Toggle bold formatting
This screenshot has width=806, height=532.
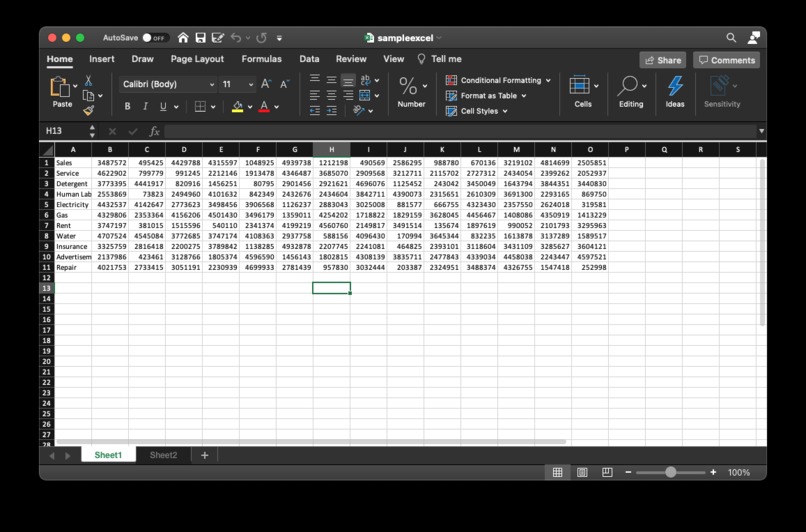(127, 106)
